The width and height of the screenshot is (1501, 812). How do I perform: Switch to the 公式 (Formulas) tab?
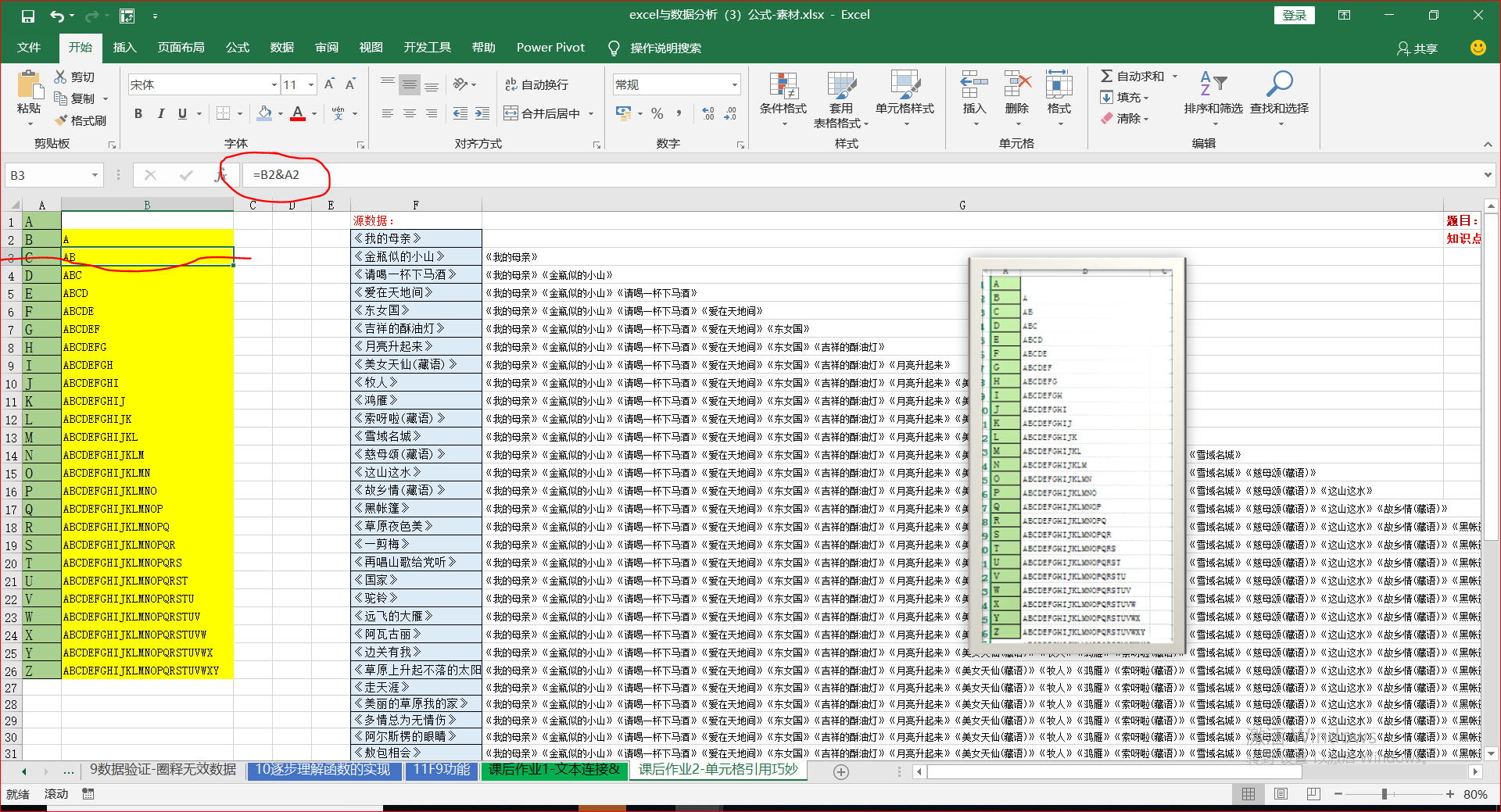tap(237, 48)
